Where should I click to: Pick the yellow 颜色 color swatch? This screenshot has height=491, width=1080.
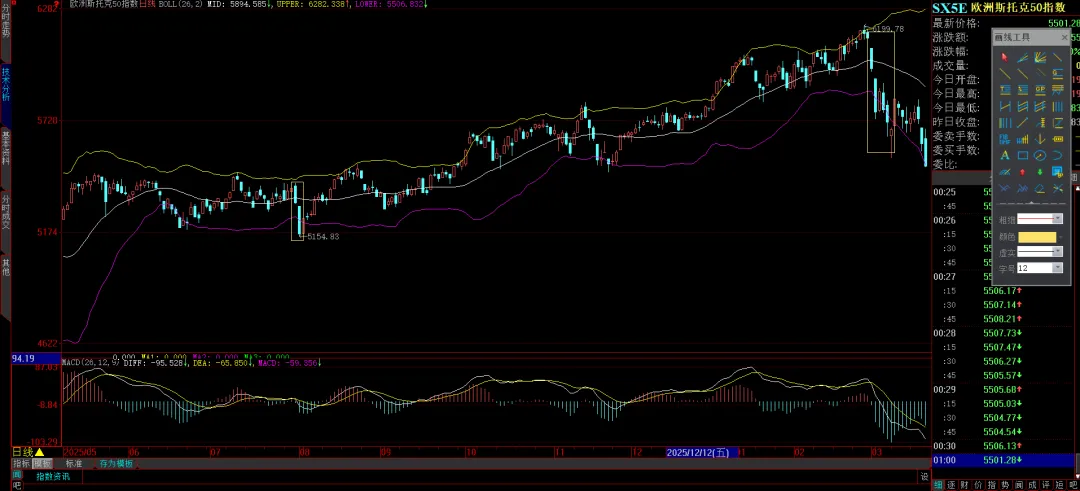(x=1037, y=237)
